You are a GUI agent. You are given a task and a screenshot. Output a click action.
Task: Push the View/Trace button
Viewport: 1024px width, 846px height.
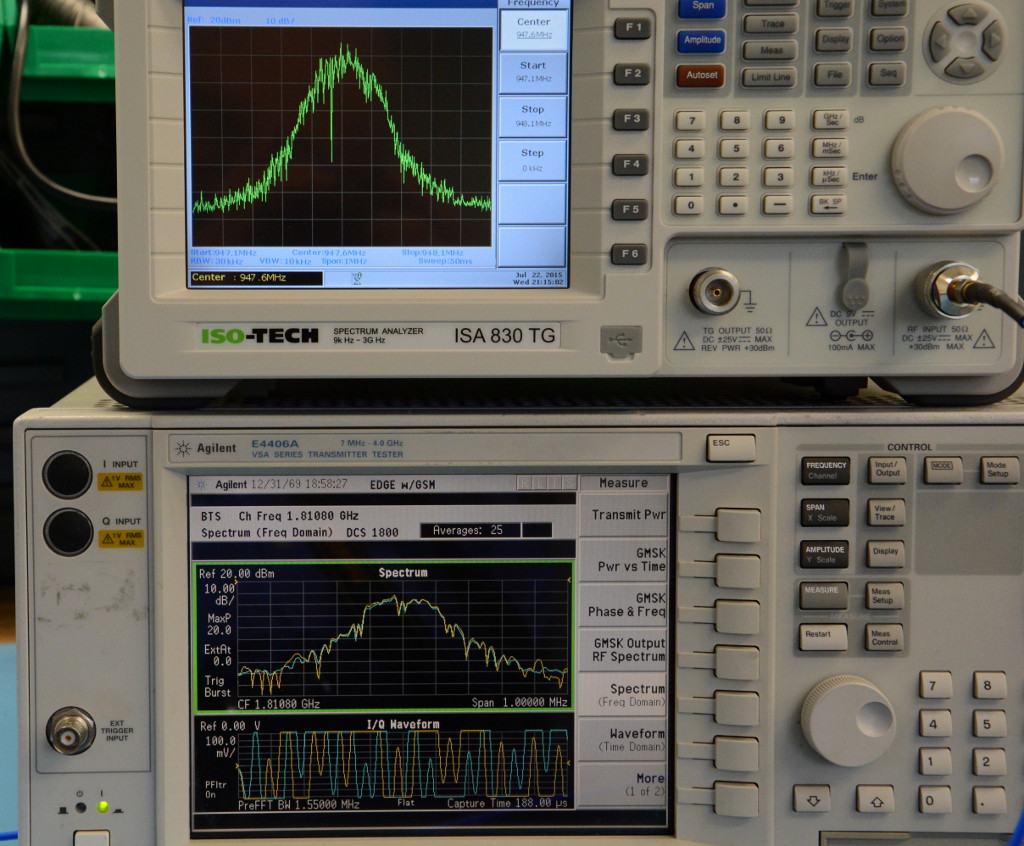pyautogui.click(x=886, y=512)
